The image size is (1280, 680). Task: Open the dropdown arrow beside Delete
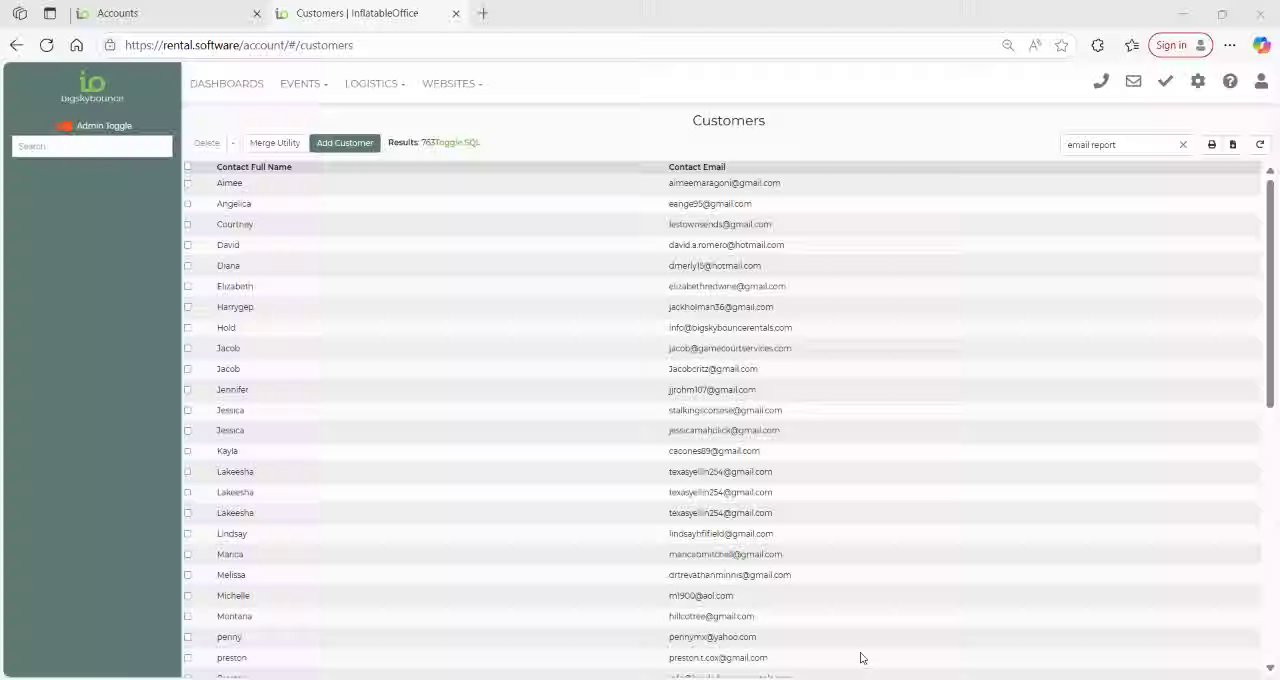point(233,143)
